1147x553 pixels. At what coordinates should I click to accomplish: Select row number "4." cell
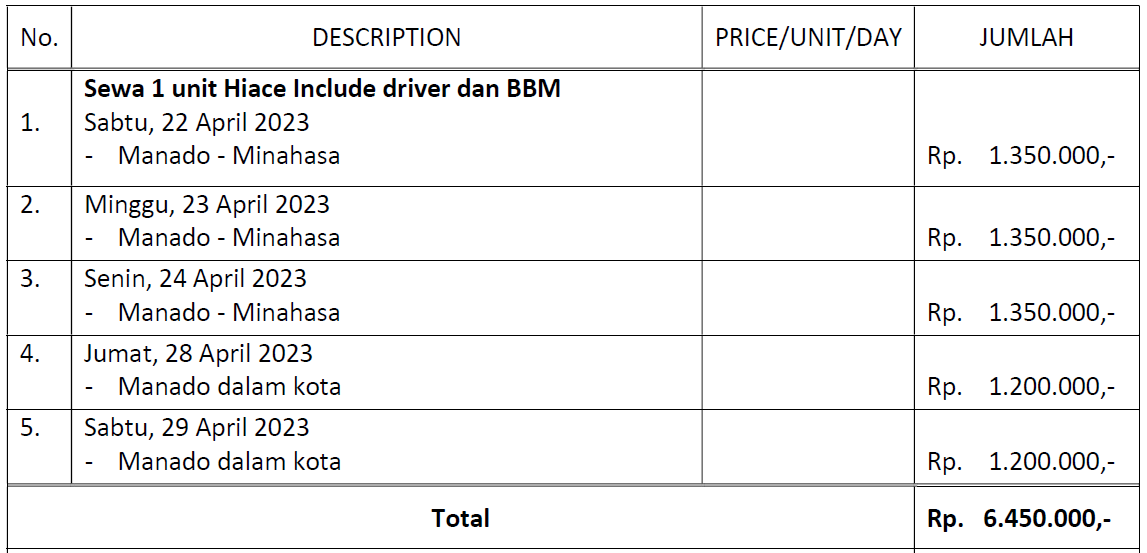point(31,354)
